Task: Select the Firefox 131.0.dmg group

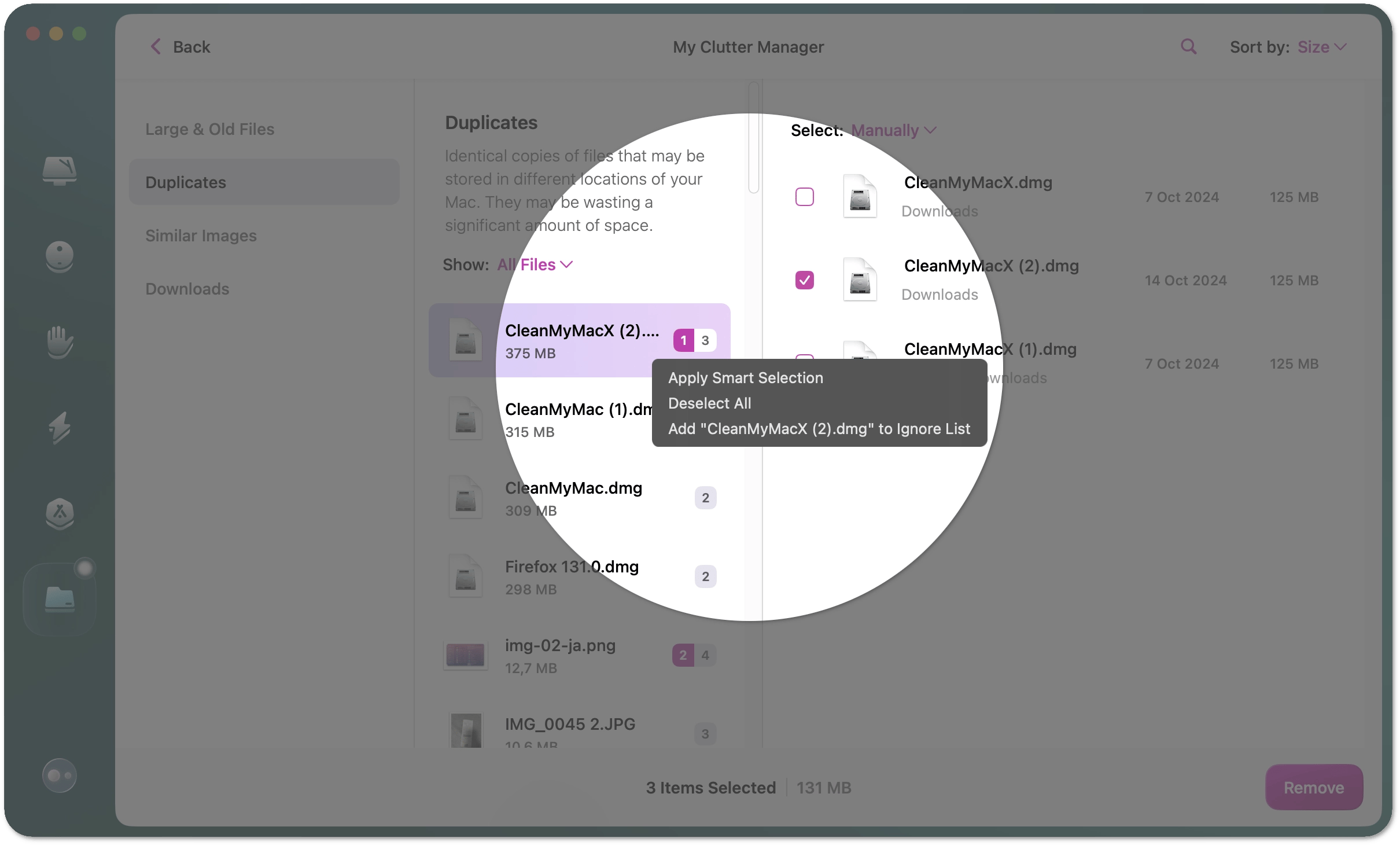Action: (580, 576)
